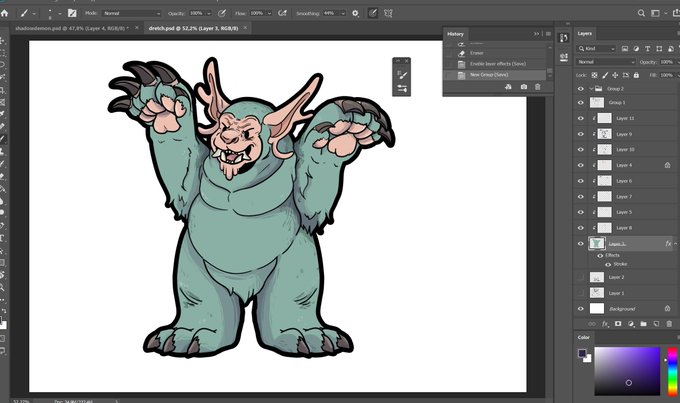The image size is (680, 403).
Task: Collapse the Group 2 layer folder
Action: (591, 88)
